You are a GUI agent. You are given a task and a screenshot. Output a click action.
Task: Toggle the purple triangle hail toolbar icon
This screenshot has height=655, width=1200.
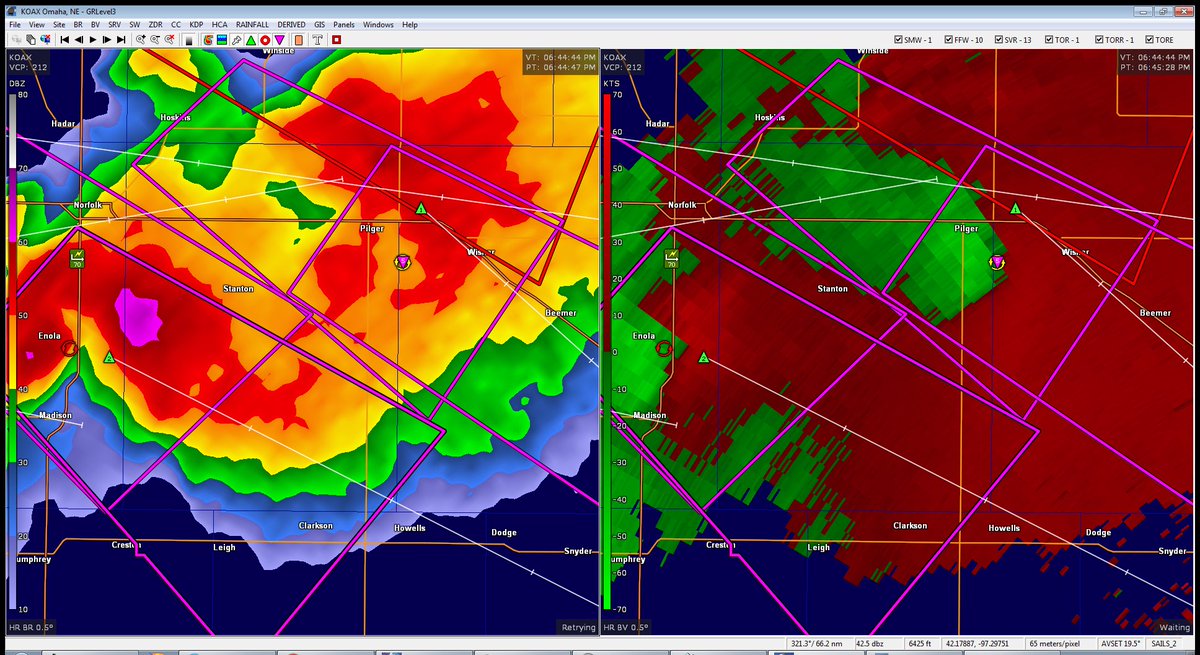click(x=279, y=40)
